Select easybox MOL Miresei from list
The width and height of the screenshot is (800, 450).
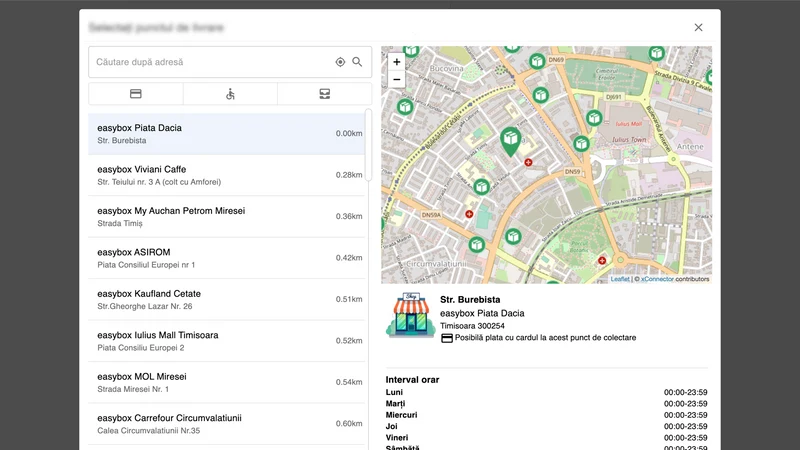(227, 382)
